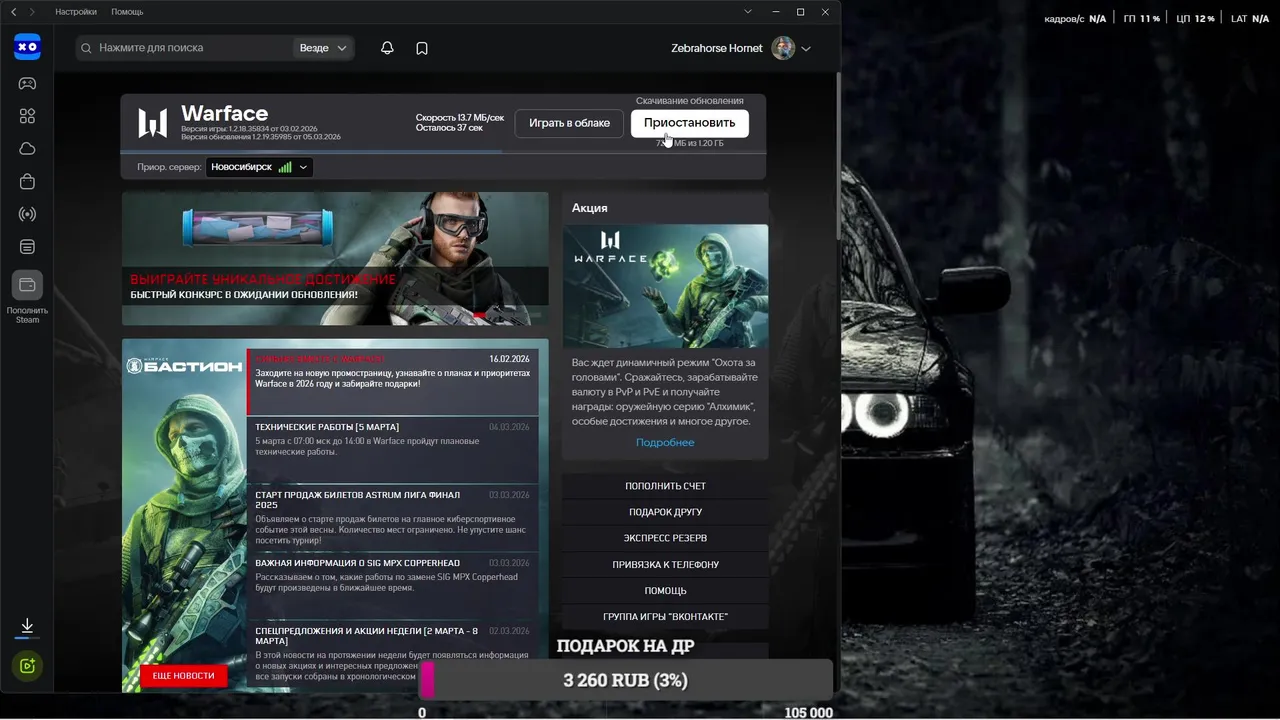Open the highlighted 16.02.2026 news item
The height and width of the screenshot is (720, 1280).
[392, 382]
